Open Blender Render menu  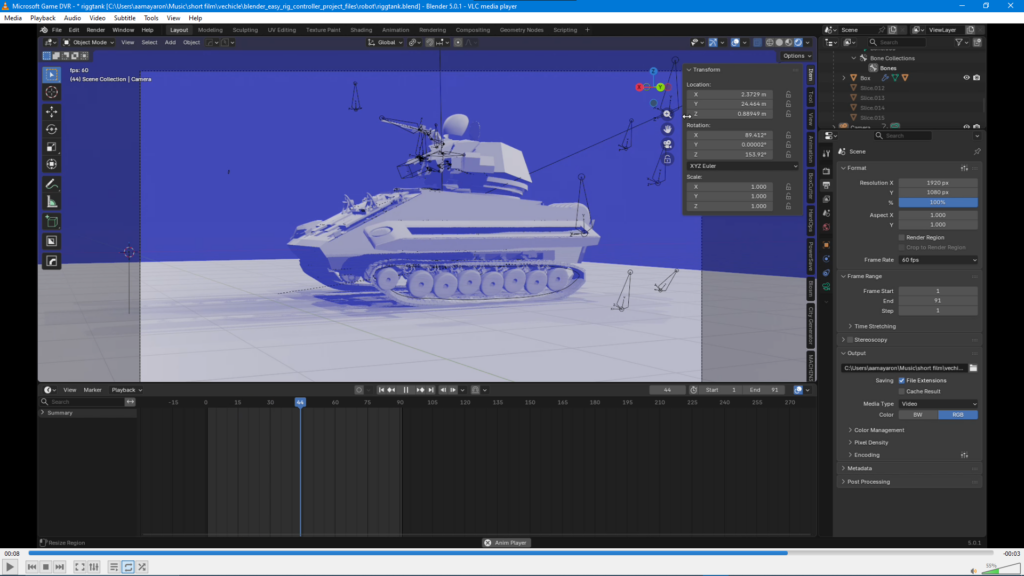click(95, 30)
